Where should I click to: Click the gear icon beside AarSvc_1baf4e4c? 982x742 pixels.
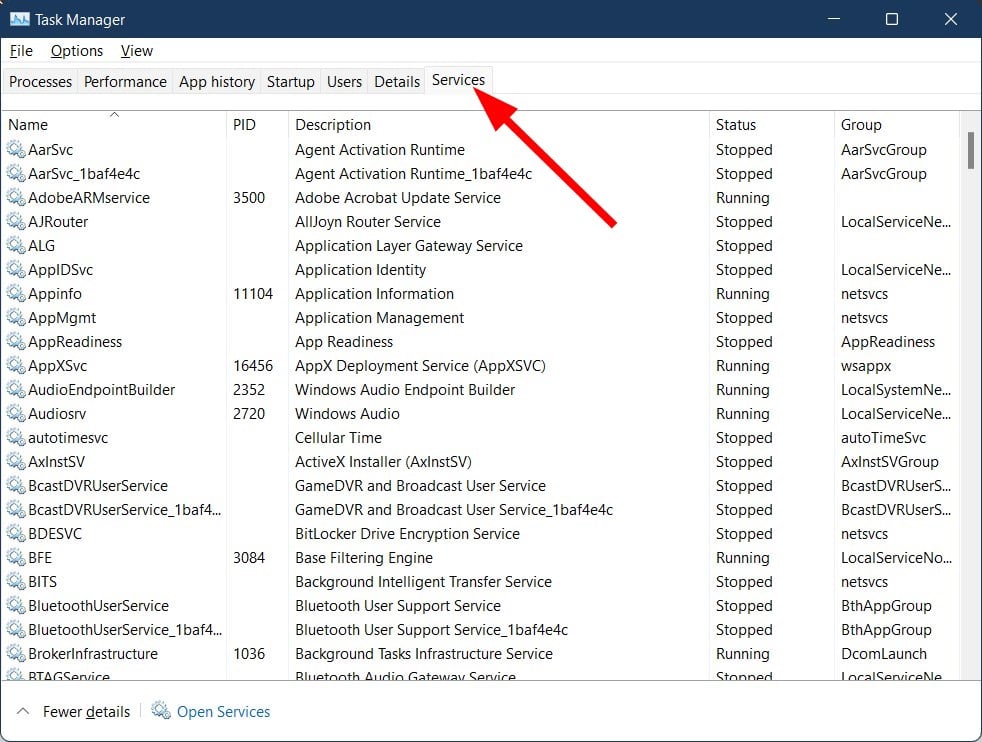click(x=16, y=173)
